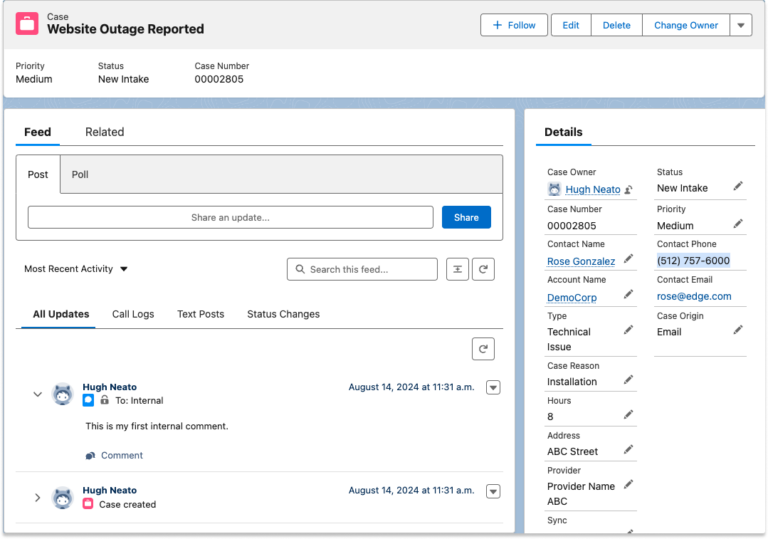Open the Most Recent Activity sort dropdown
Screen dimensions: 768x539
[x=77, y=269]
